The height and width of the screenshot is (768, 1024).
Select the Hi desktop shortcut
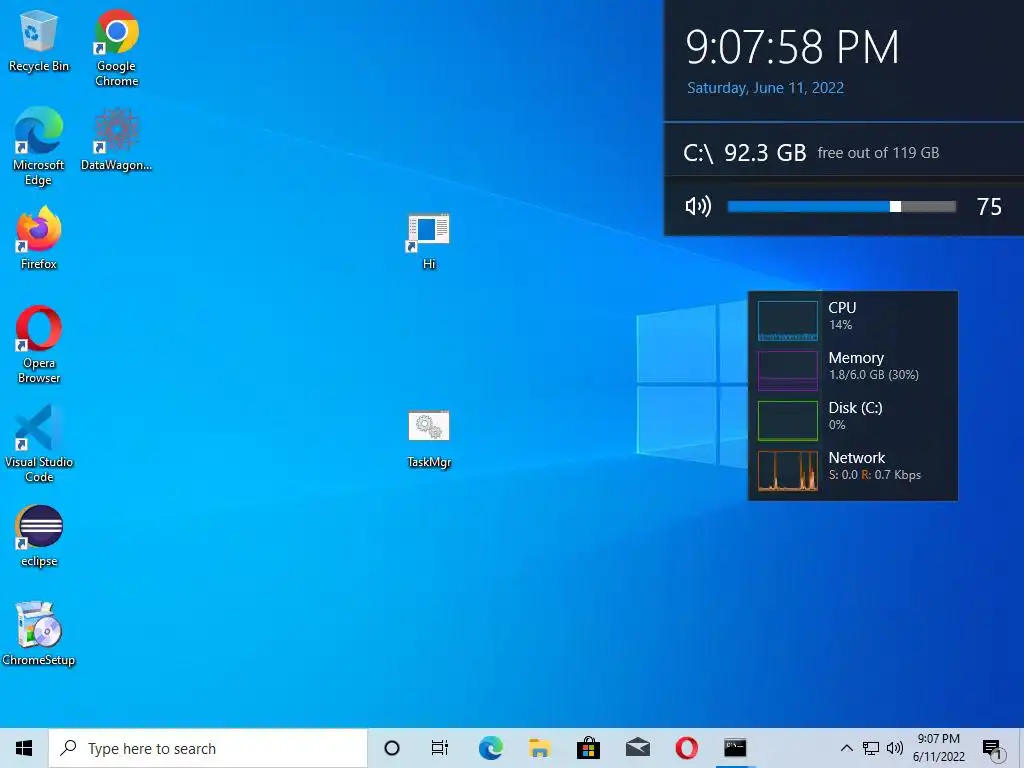[428, 240]
